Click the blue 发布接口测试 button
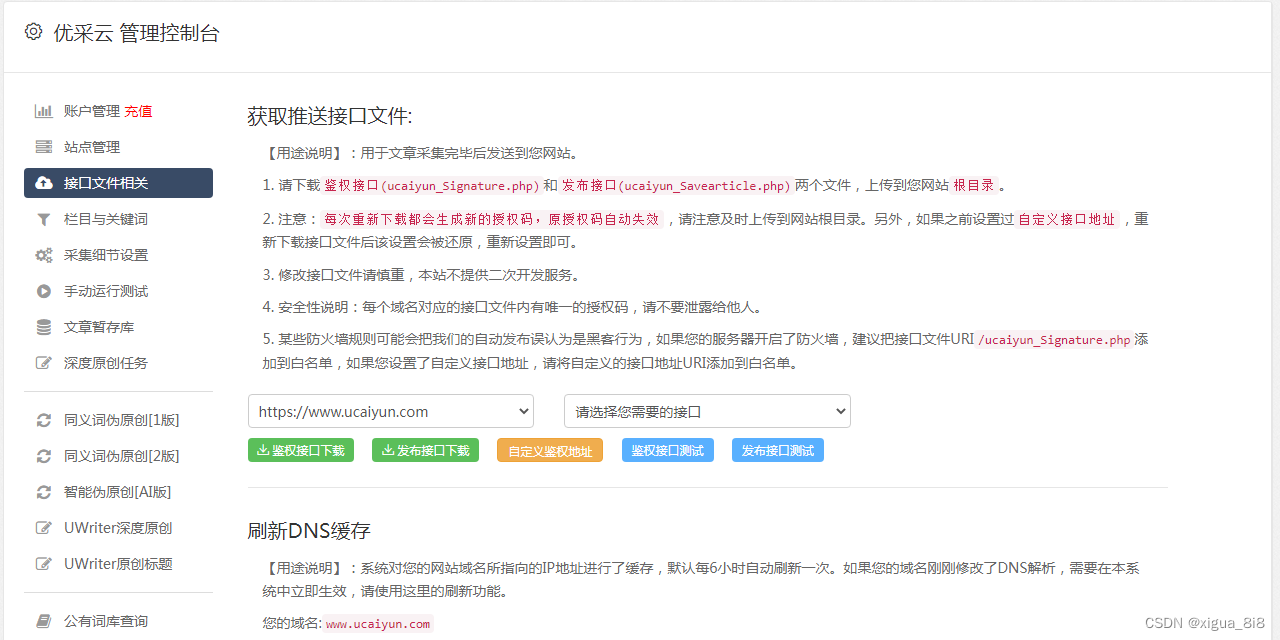Screen dimensions: 1280x640 [777, 450]
